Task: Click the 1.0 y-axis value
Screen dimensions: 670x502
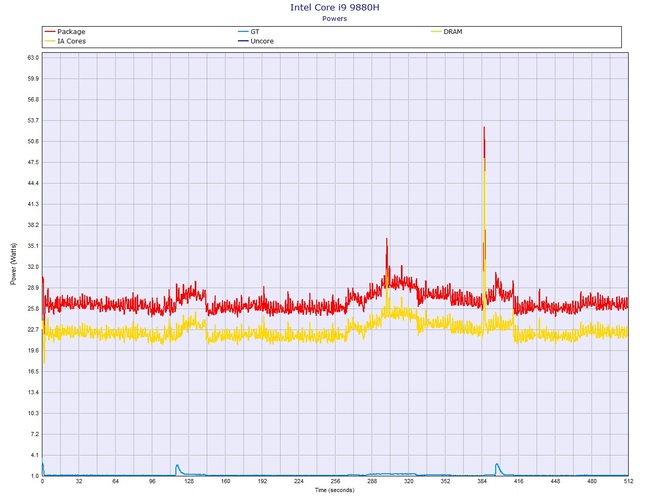Action: point(34,476)
